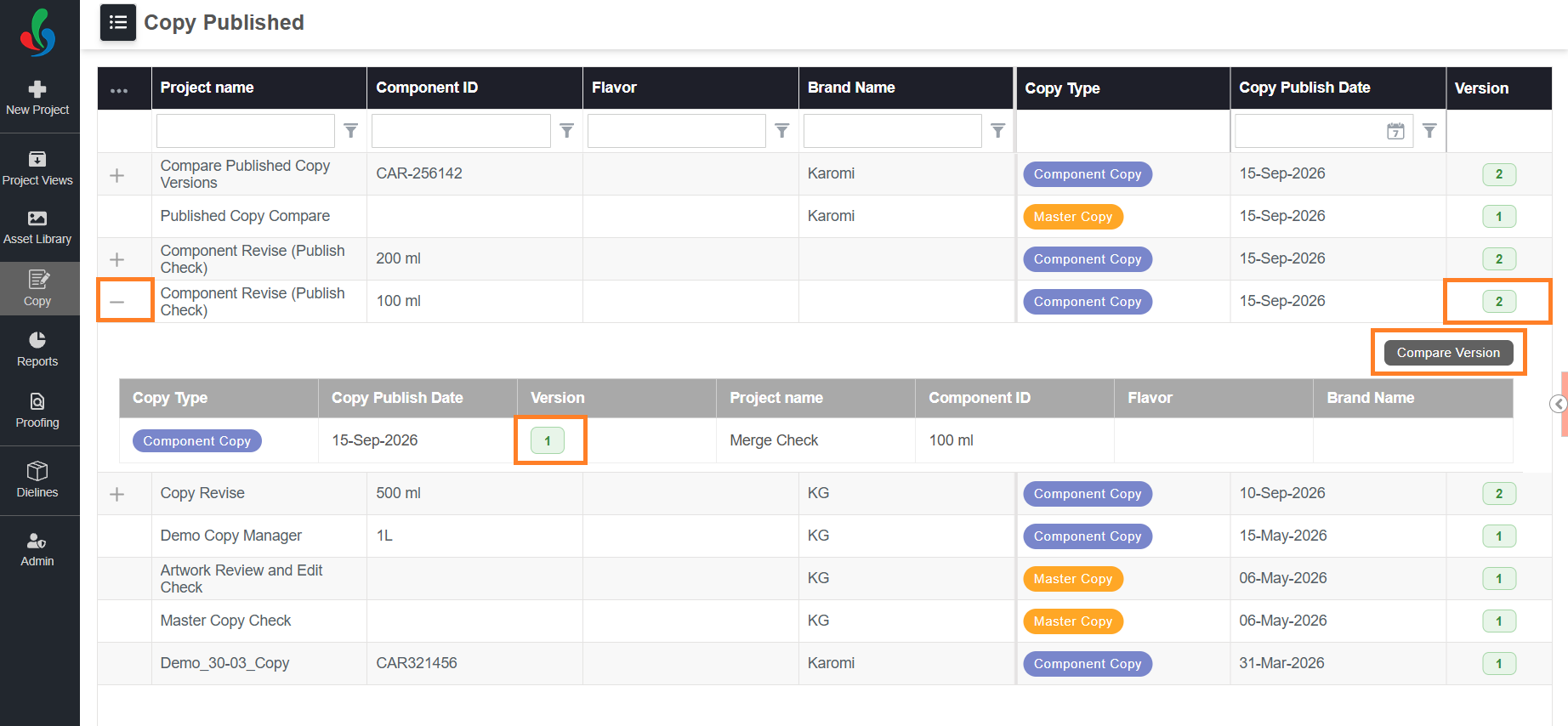Select the Copy tab in sidebar
Viewport: 1568px width, 726px height.
[x=37, y=289]
